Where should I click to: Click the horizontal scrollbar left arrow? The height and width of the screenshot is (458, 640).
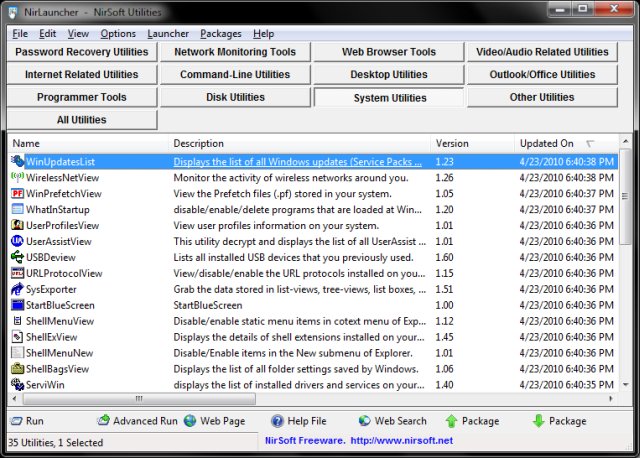(15, 398)
